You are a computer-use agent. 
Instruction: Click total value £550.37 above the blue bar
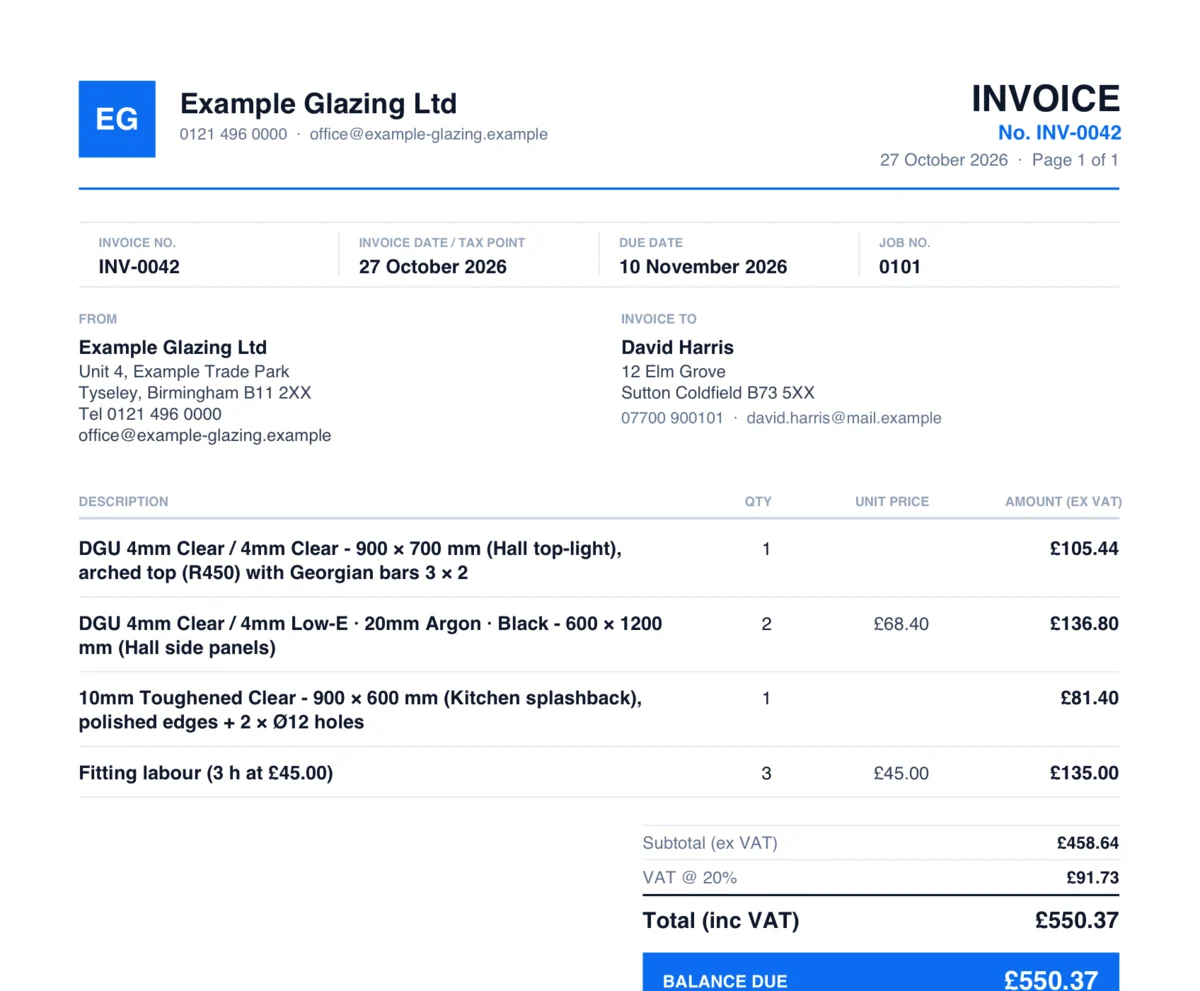tap(1077, 921)
